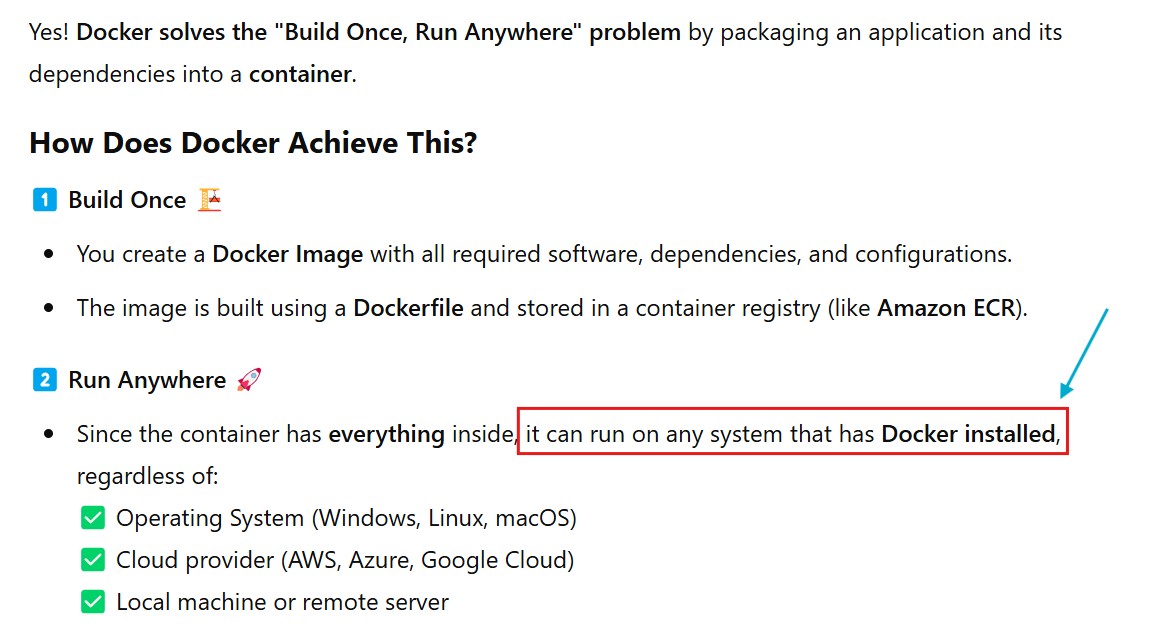Click the blue number 1 icon
Viewport: 1166px width, 631px height.
point(45,200)
